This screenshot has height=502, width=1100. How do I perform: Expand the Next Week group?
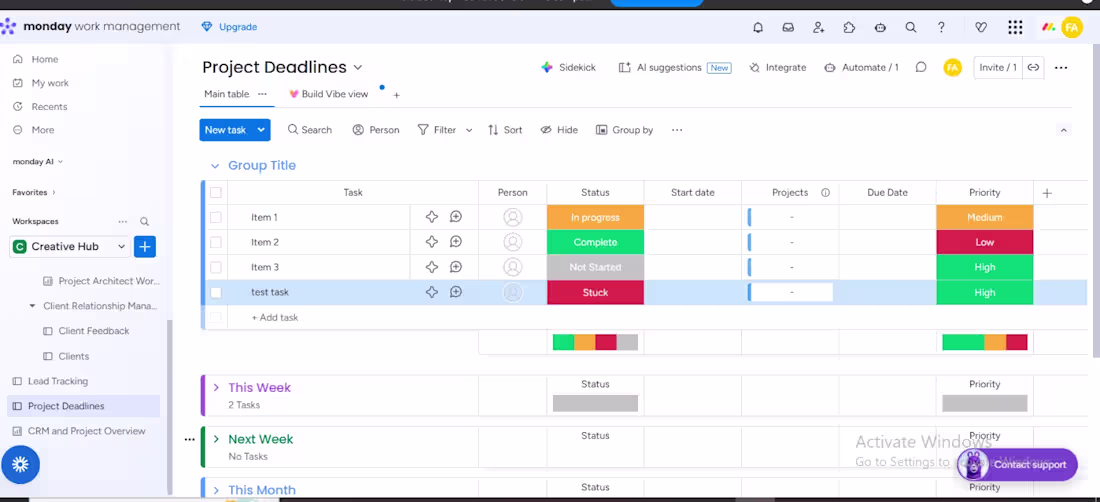coord(216,440)
